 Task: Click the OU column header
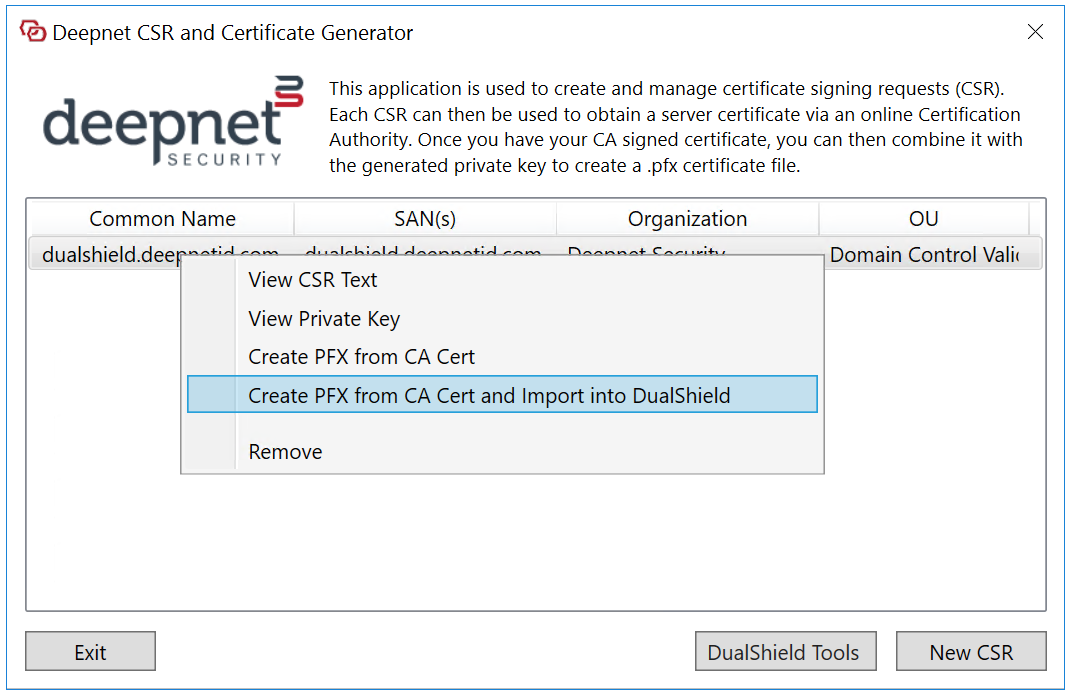click(923, 219)
